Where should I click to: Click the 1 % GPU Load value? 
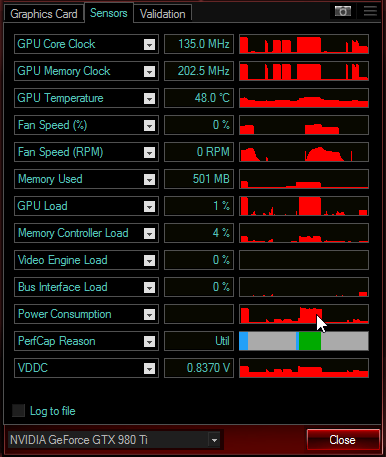pos(199,206)
